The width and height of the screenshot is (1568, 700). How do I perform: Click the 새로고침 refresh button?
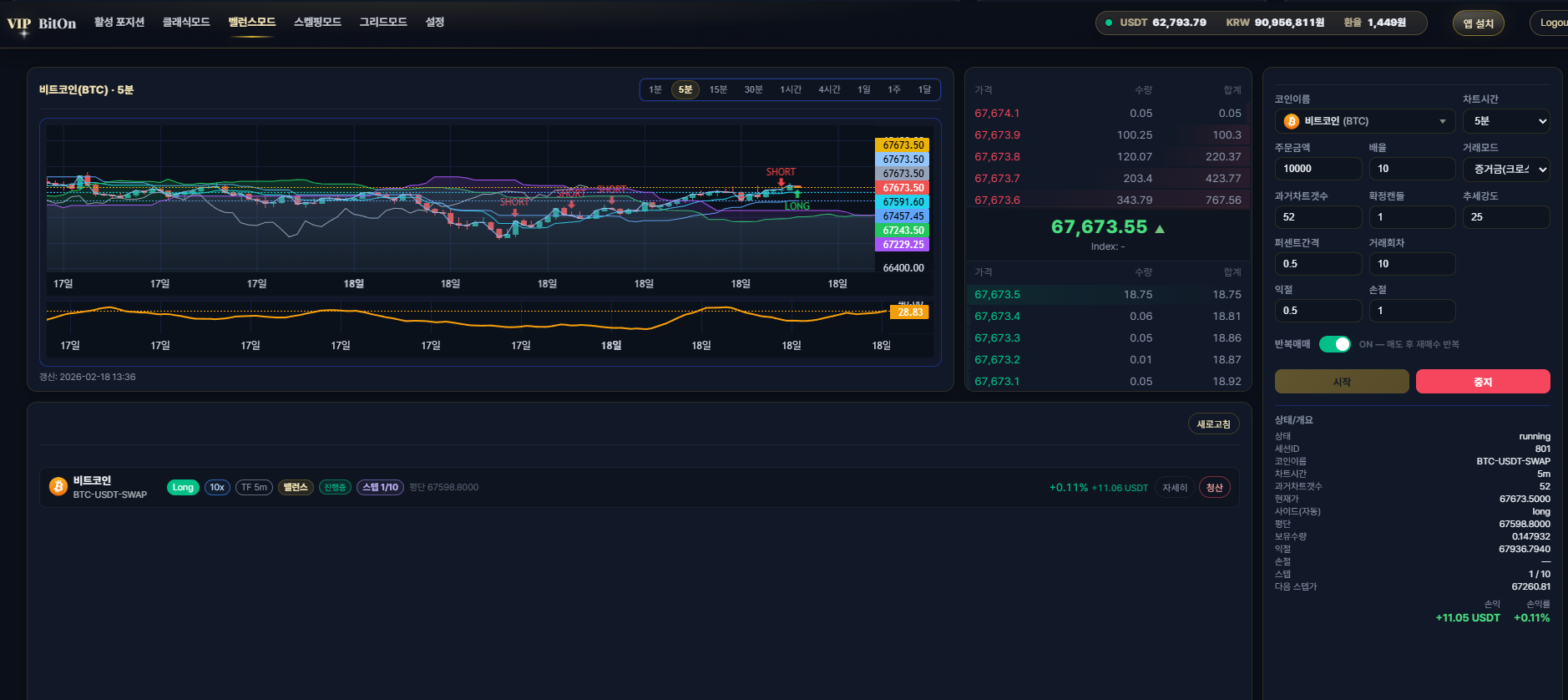[1213, 424]
